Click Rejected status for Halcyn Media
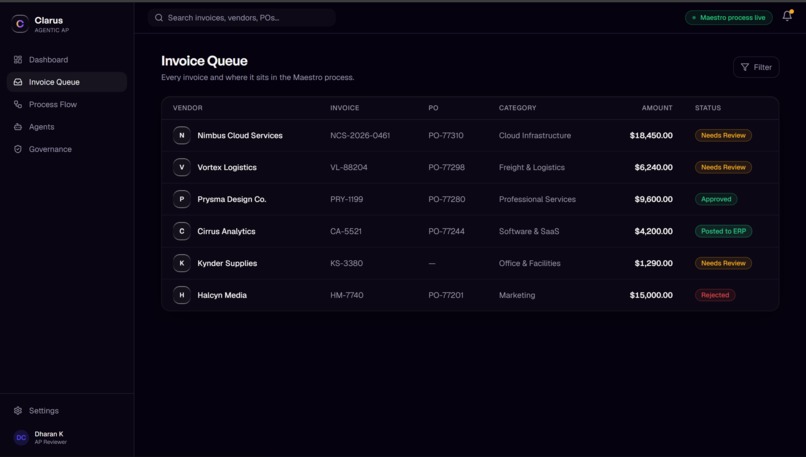The height and width of the screenshot is (457, 806). tap(715, 295)
